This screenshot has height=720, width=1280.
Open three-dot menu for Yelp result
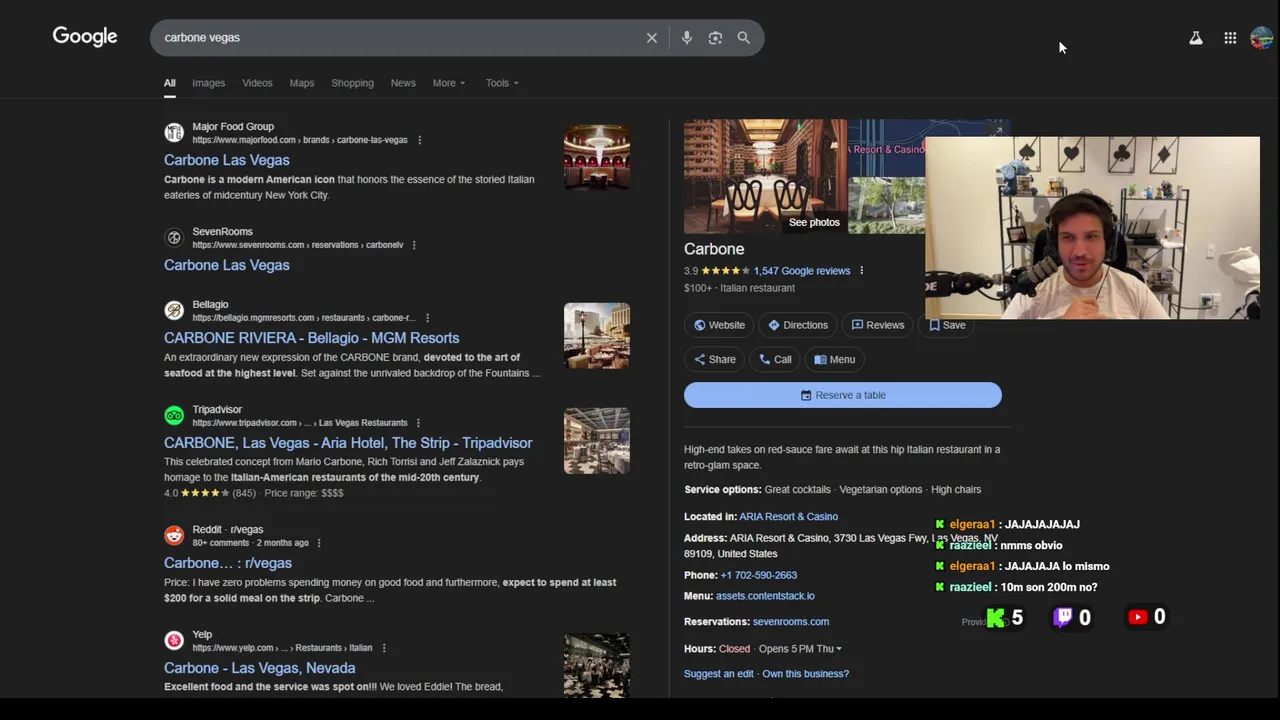coord(384,648)
